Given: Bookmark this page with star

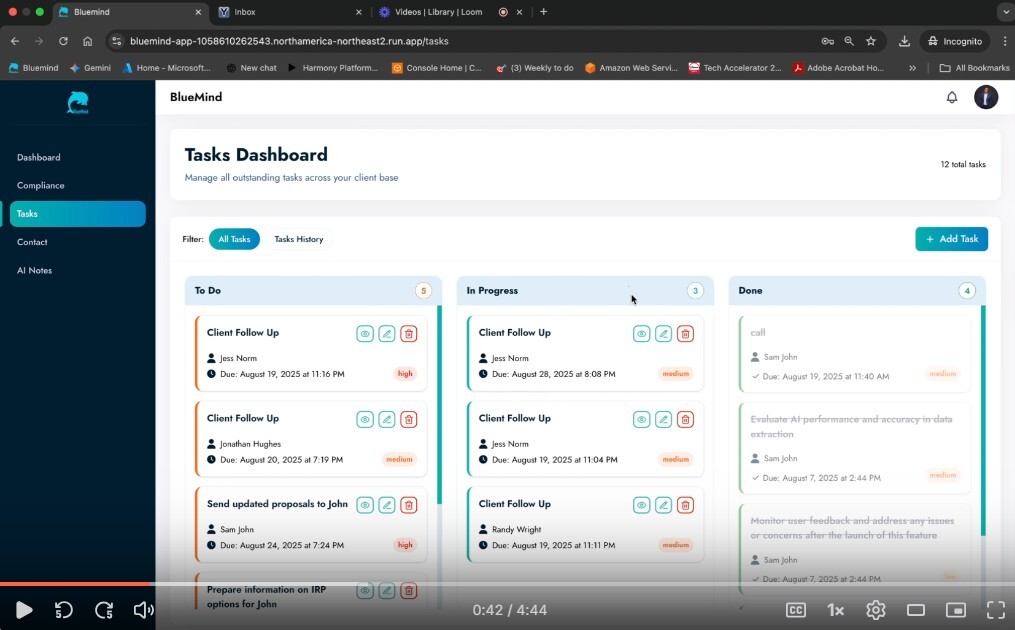Looking at the screenshot, I should [871, 41].
